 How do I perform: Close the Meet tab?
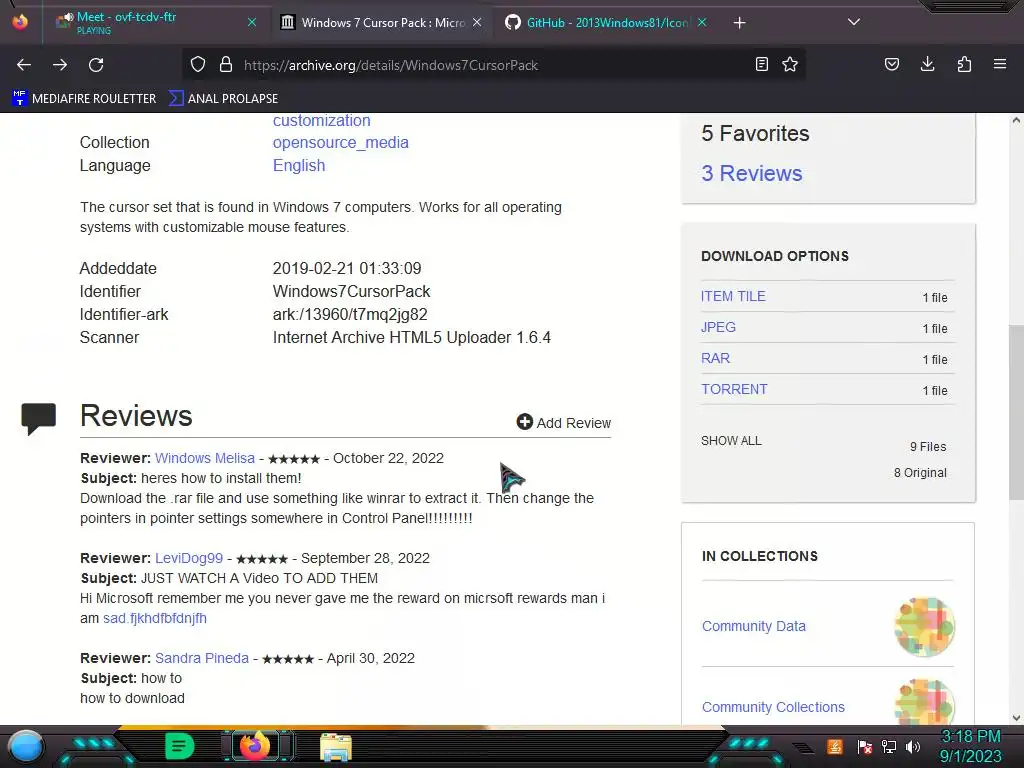[x=252, y=22]
